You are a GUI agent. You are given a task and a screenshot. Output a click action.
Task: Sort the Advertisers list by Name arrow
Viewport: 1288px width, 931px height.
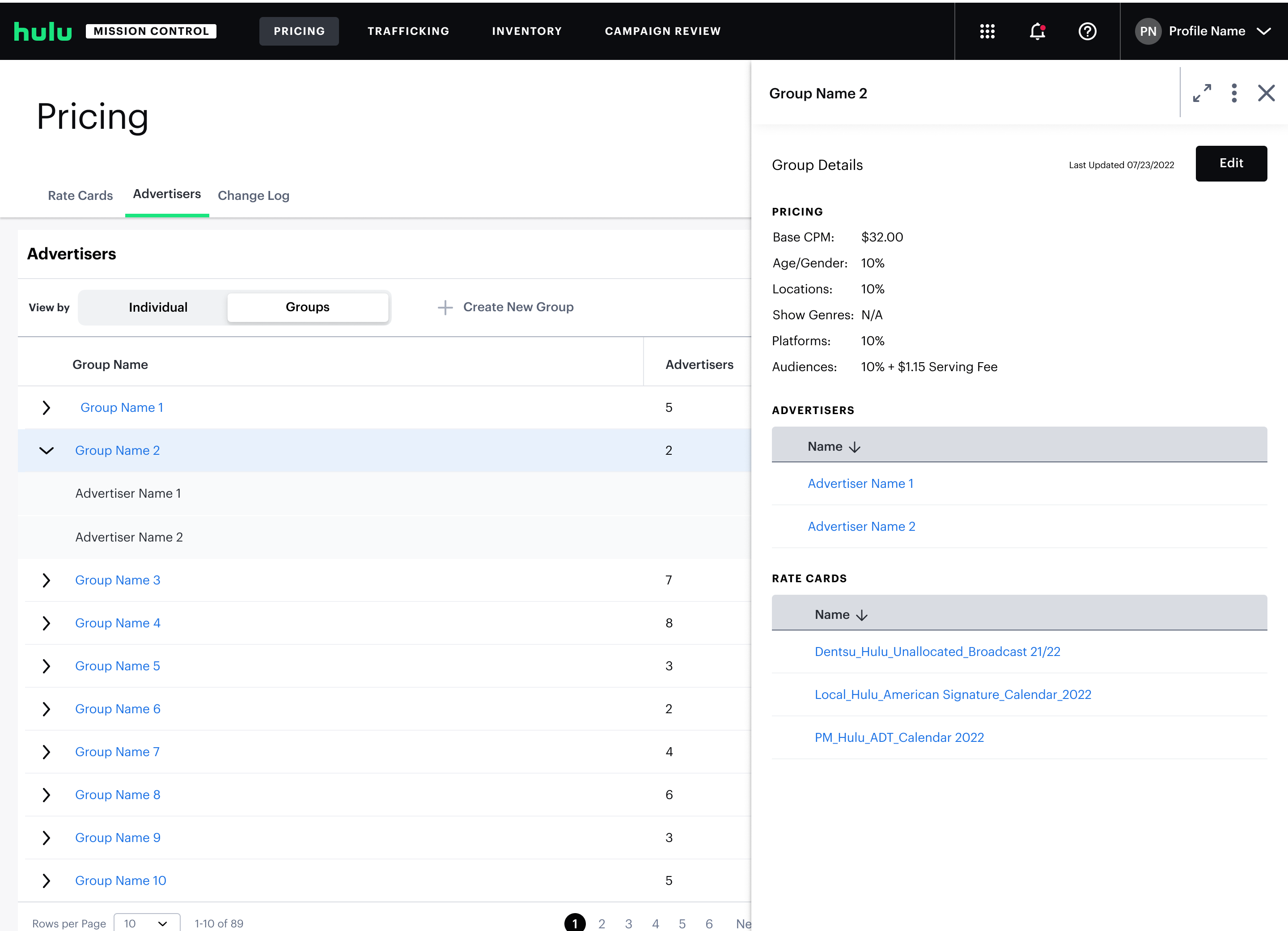(855, 447)
